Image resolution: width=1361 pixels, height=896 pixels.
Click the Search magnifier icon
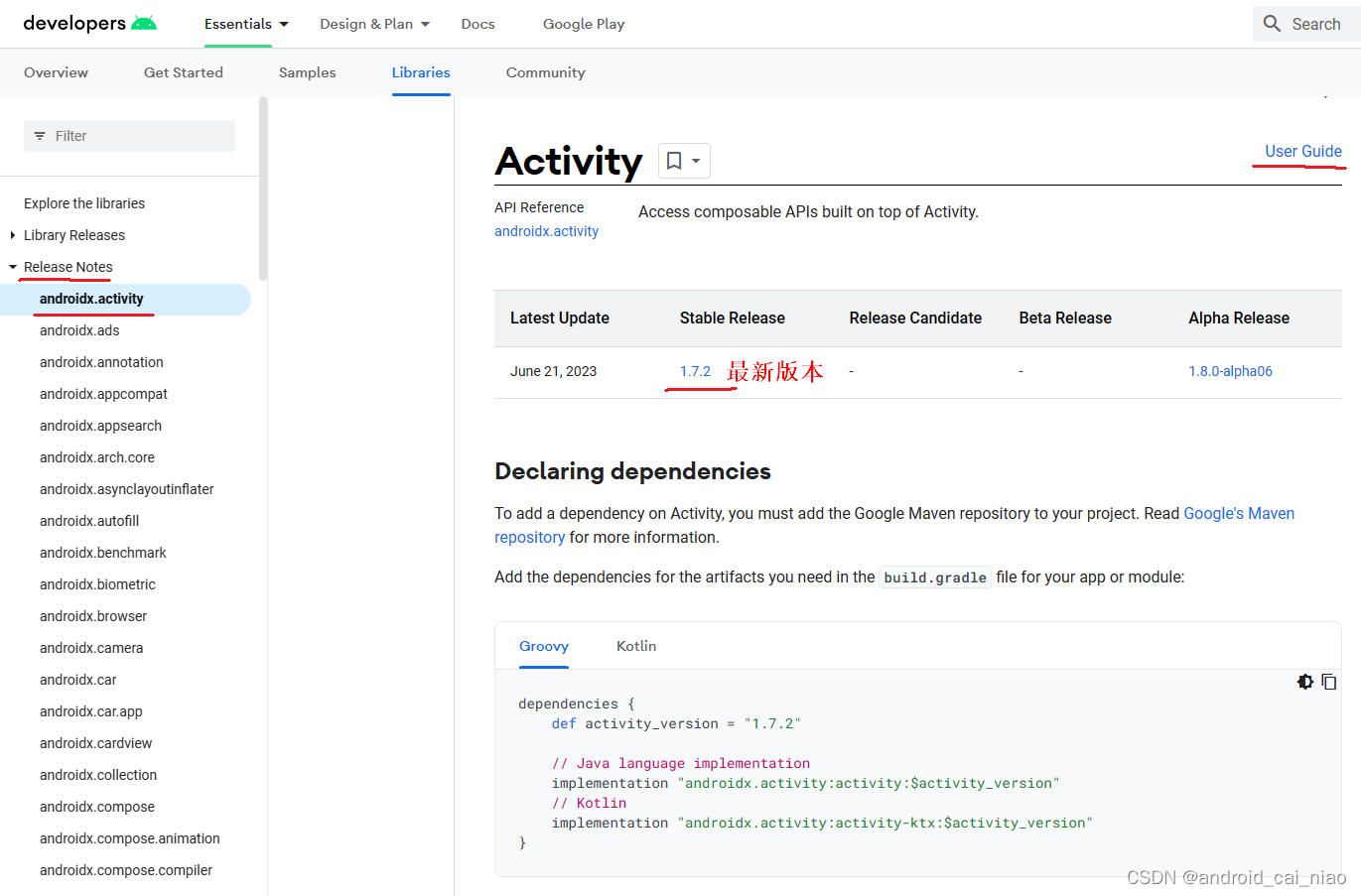1272,24
